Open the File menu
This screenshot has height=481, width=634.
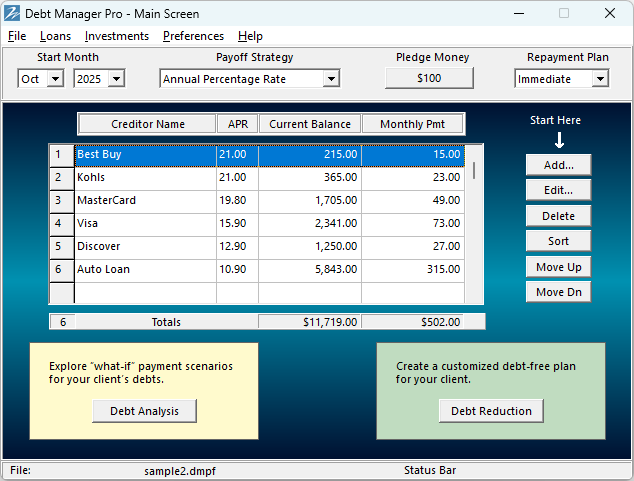tap(17, 36)
